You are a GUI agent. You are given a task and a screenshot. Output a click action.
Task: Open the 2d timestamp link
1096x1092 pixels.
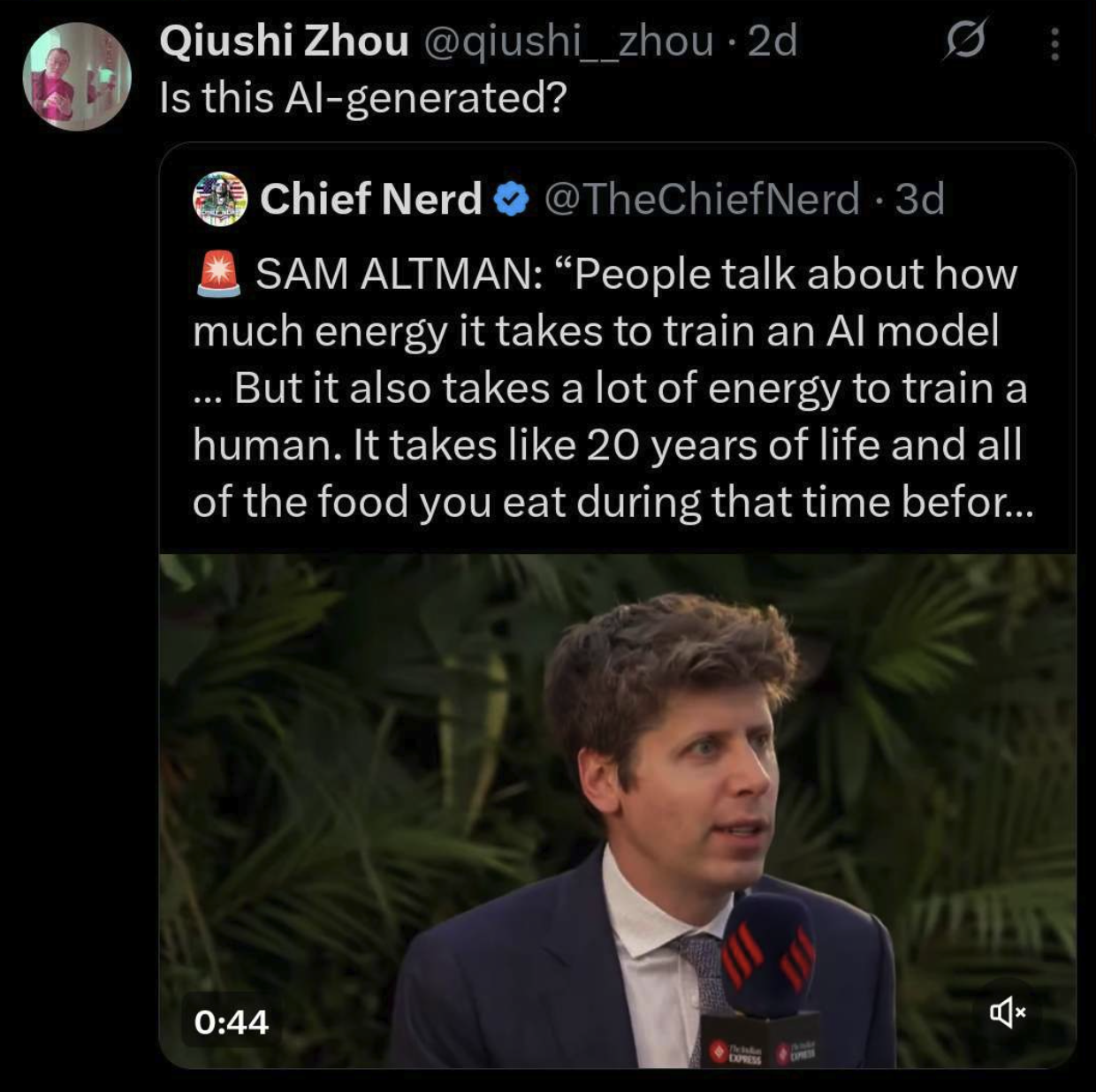(x=773, y=42)
